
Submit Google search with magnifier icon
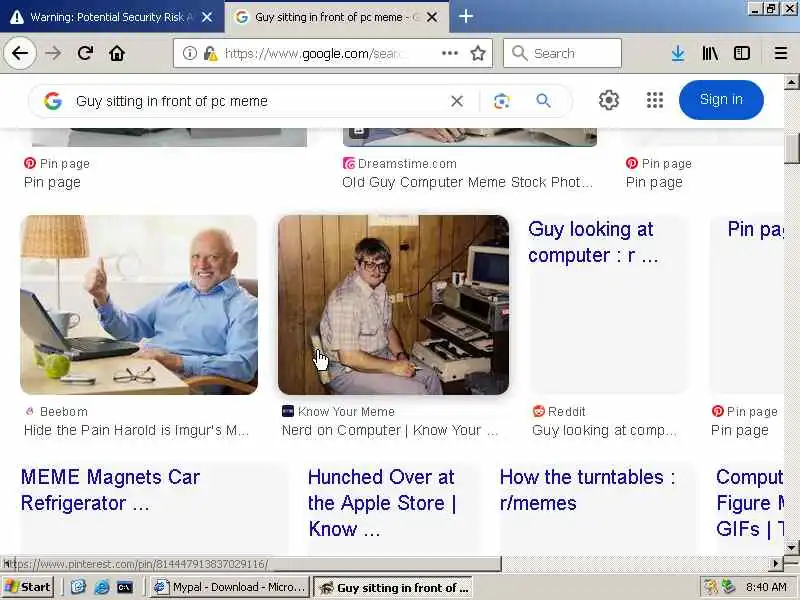[543, 101]
